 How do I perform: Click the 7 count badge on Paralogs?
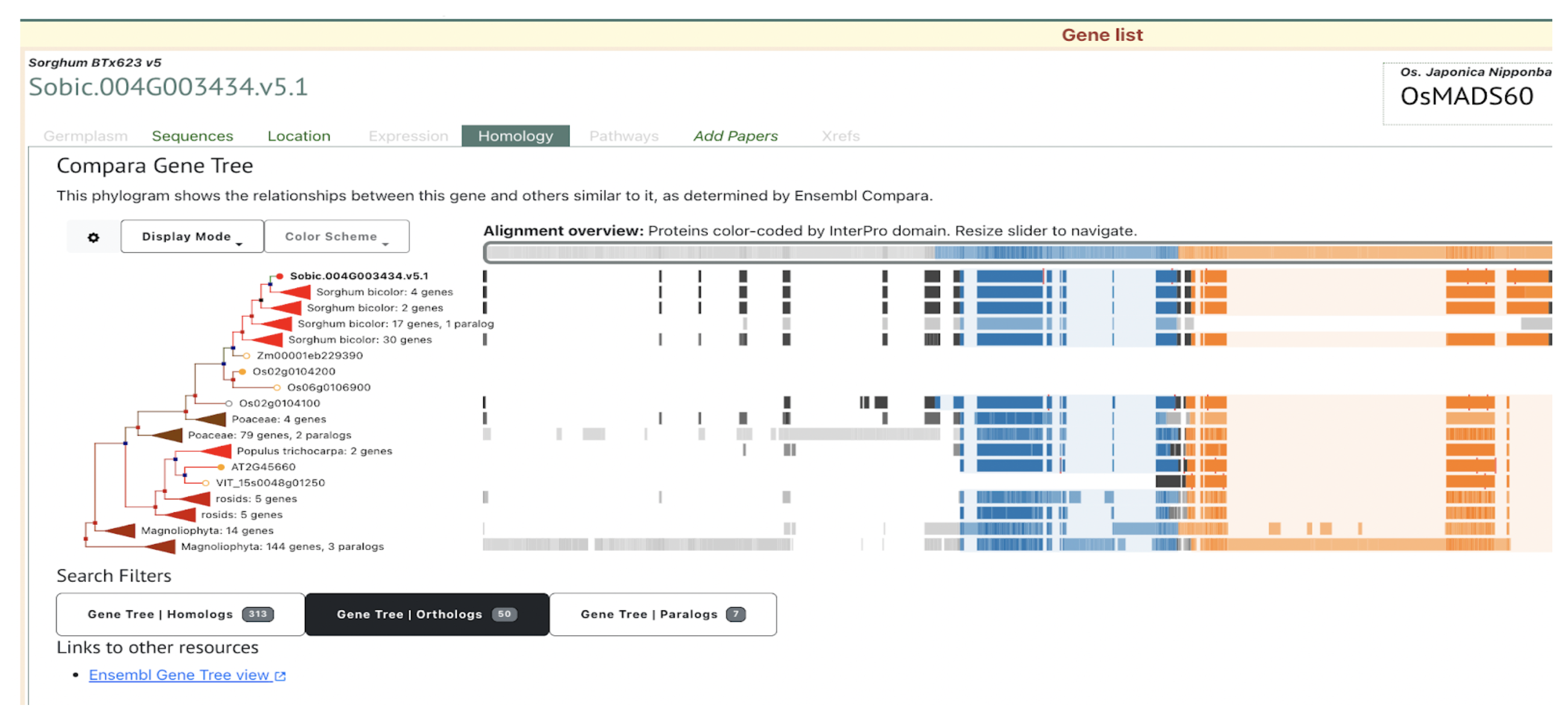735,614
